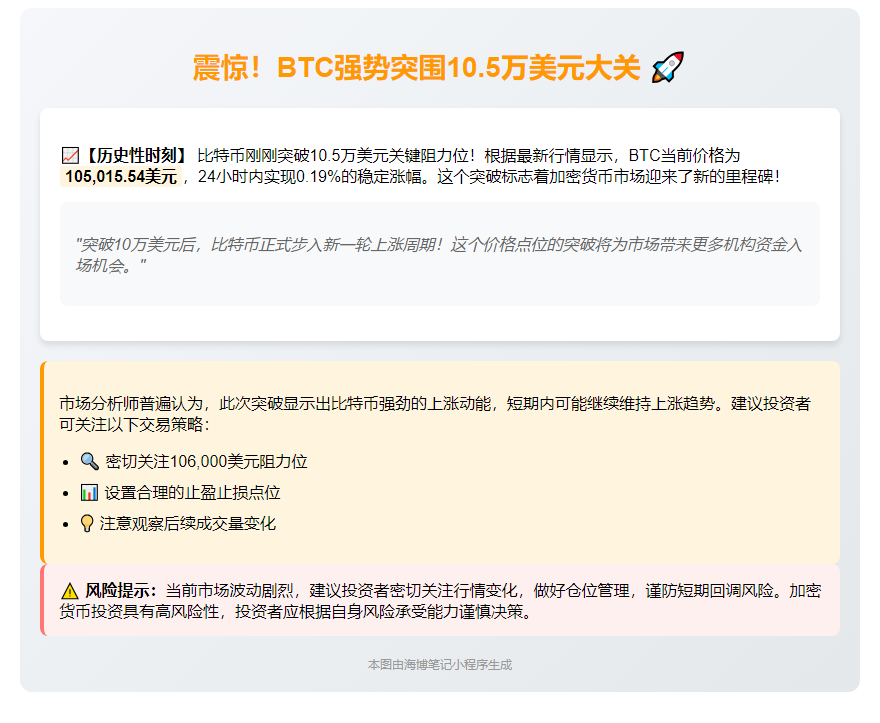
Task: Click the rocket emoji in the title
Action: pos(667,67)
